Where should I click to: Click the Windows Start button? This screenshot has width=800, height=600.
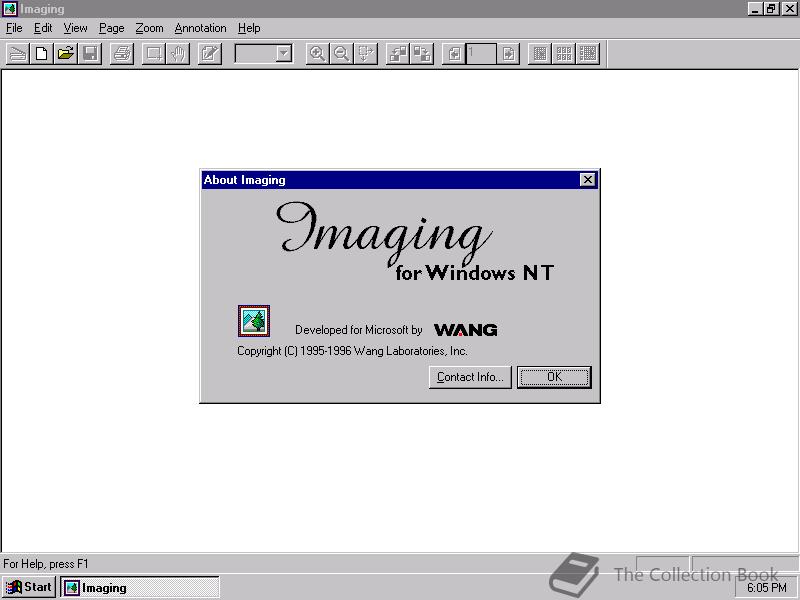[x=29, y=587]
